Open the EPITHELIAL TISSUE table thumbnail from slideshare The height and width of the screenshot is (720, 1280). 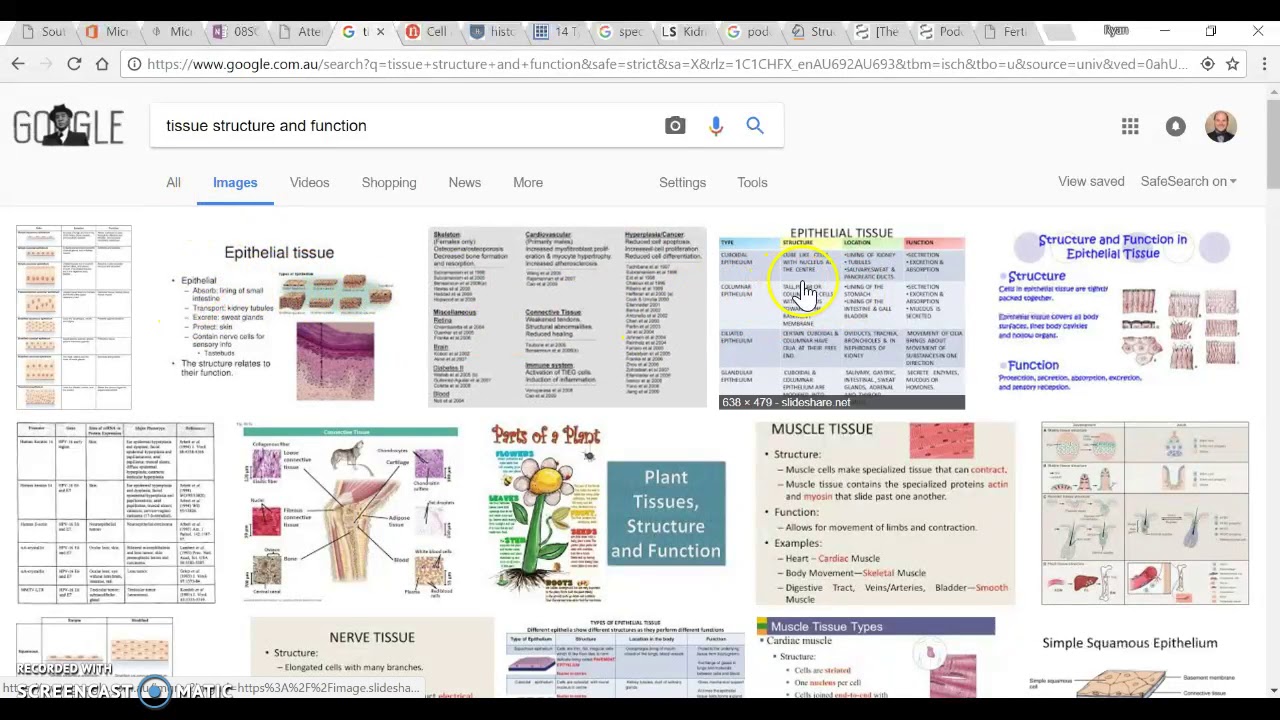pos(842,317)
